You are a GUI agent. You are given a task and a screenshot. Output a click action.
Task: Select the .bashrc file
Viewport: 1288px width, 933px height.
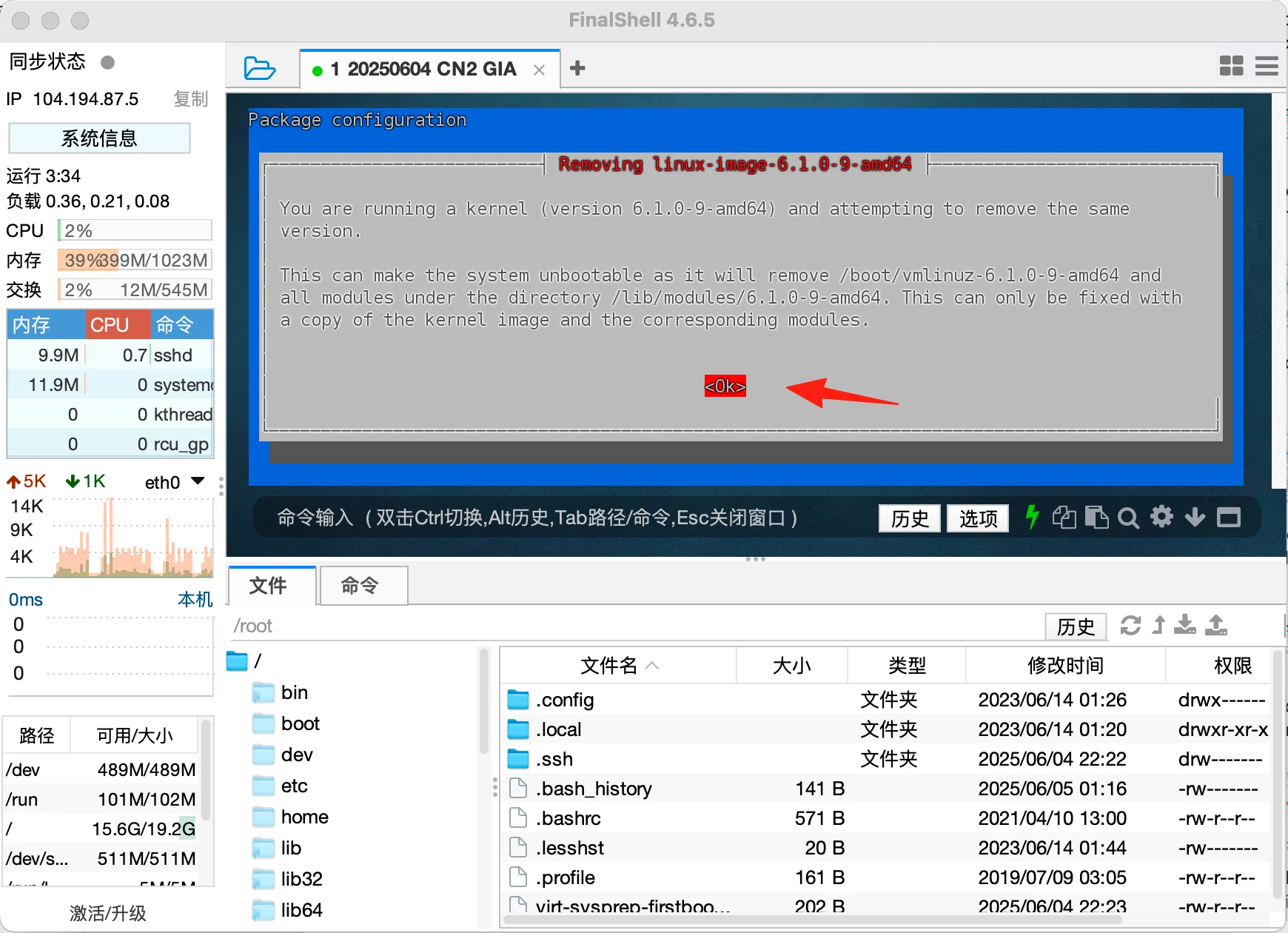click(x=887, y=818)
